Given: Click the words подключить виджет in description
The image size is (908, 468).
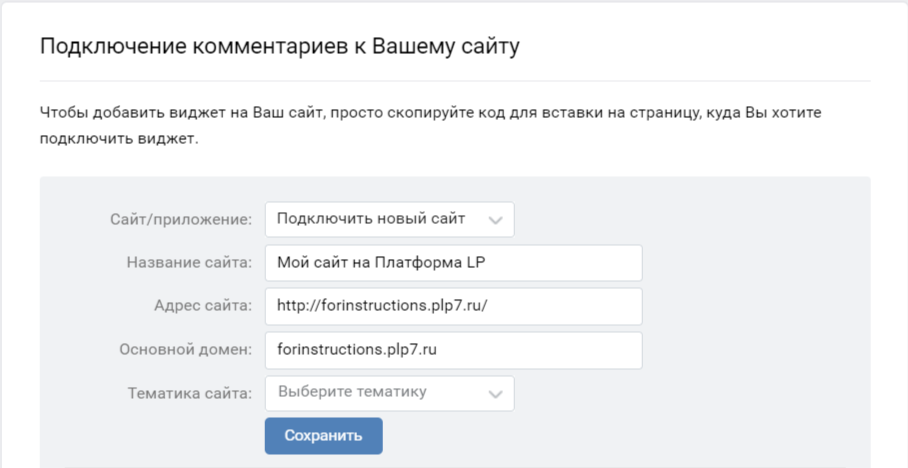Looking at the screenshot, I should point(118,139).
